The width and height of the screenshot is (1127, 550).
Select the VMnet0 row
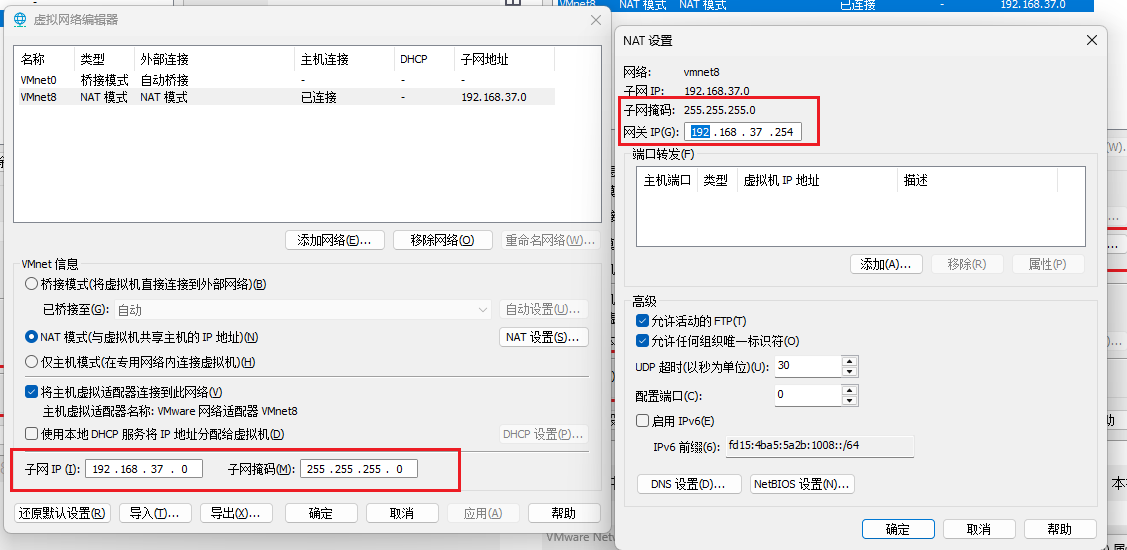click(286, 80)
